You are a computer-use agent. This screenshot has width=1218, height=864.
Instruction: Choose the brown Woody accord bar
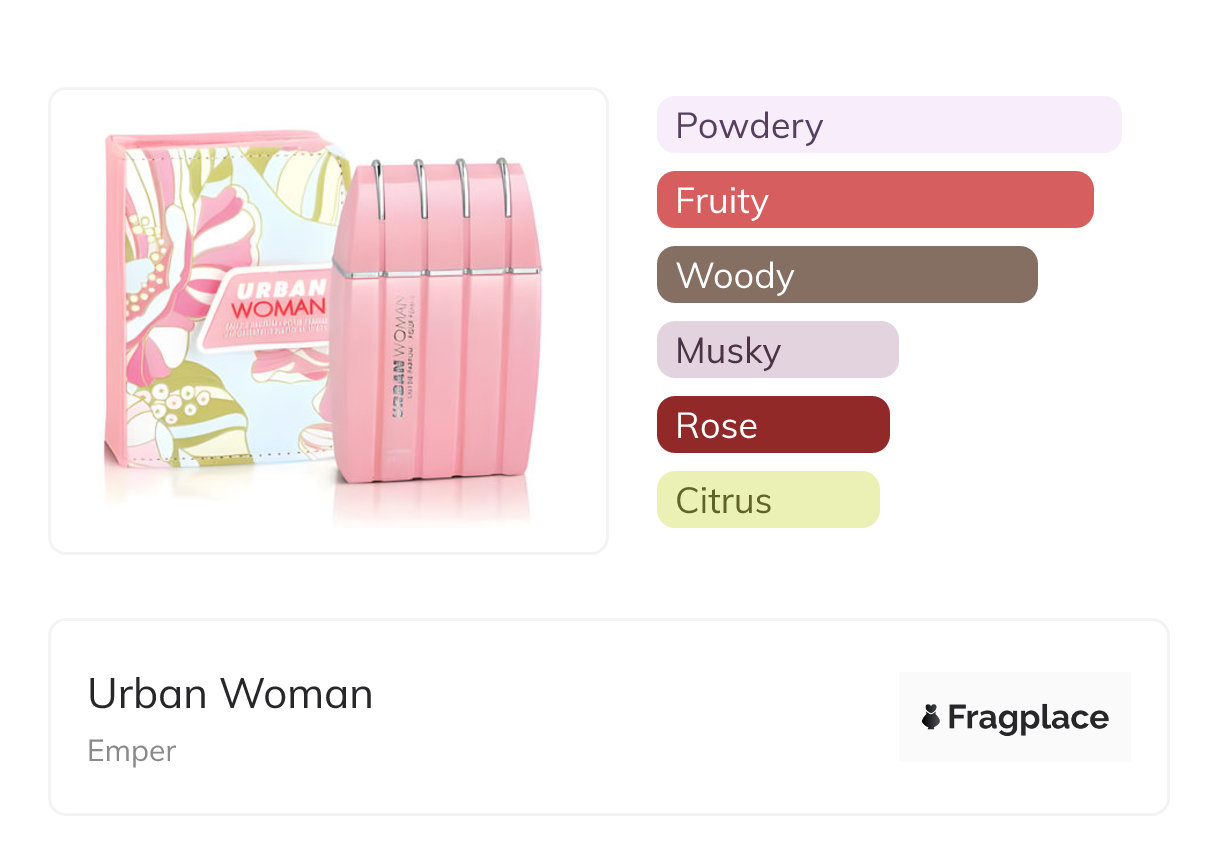click(846, 275)
